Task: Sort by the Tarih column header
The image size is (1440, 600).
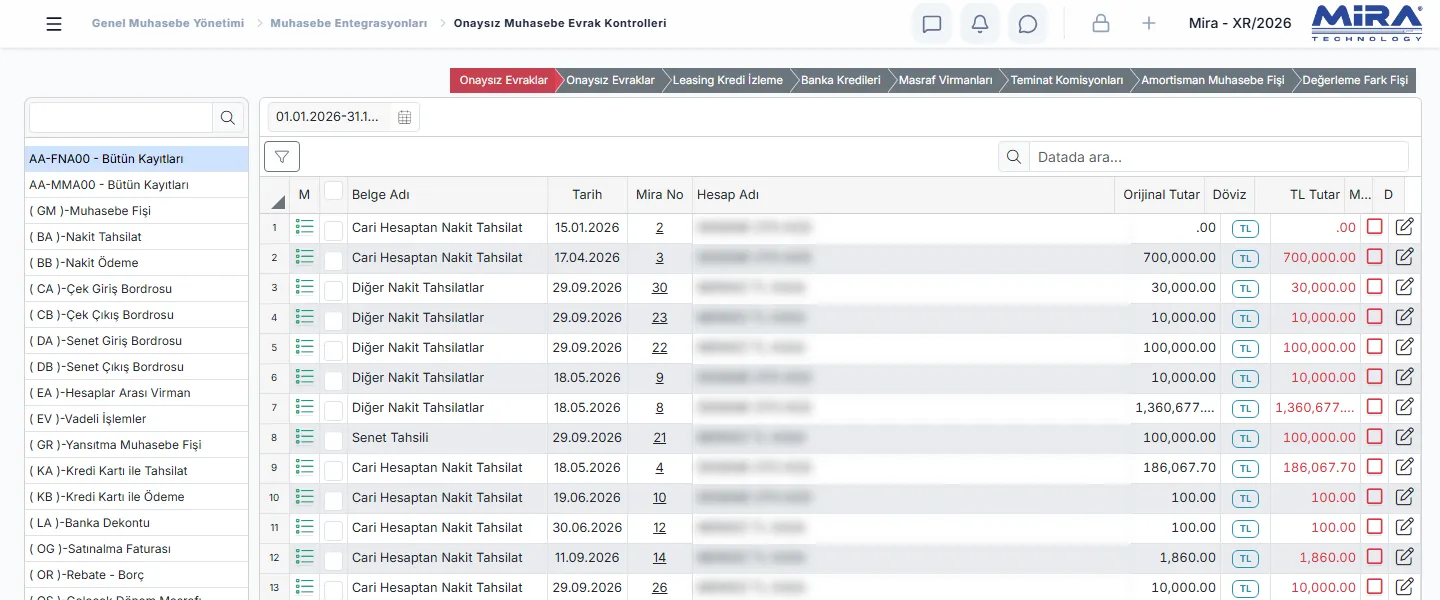Action: click(587, 195)
